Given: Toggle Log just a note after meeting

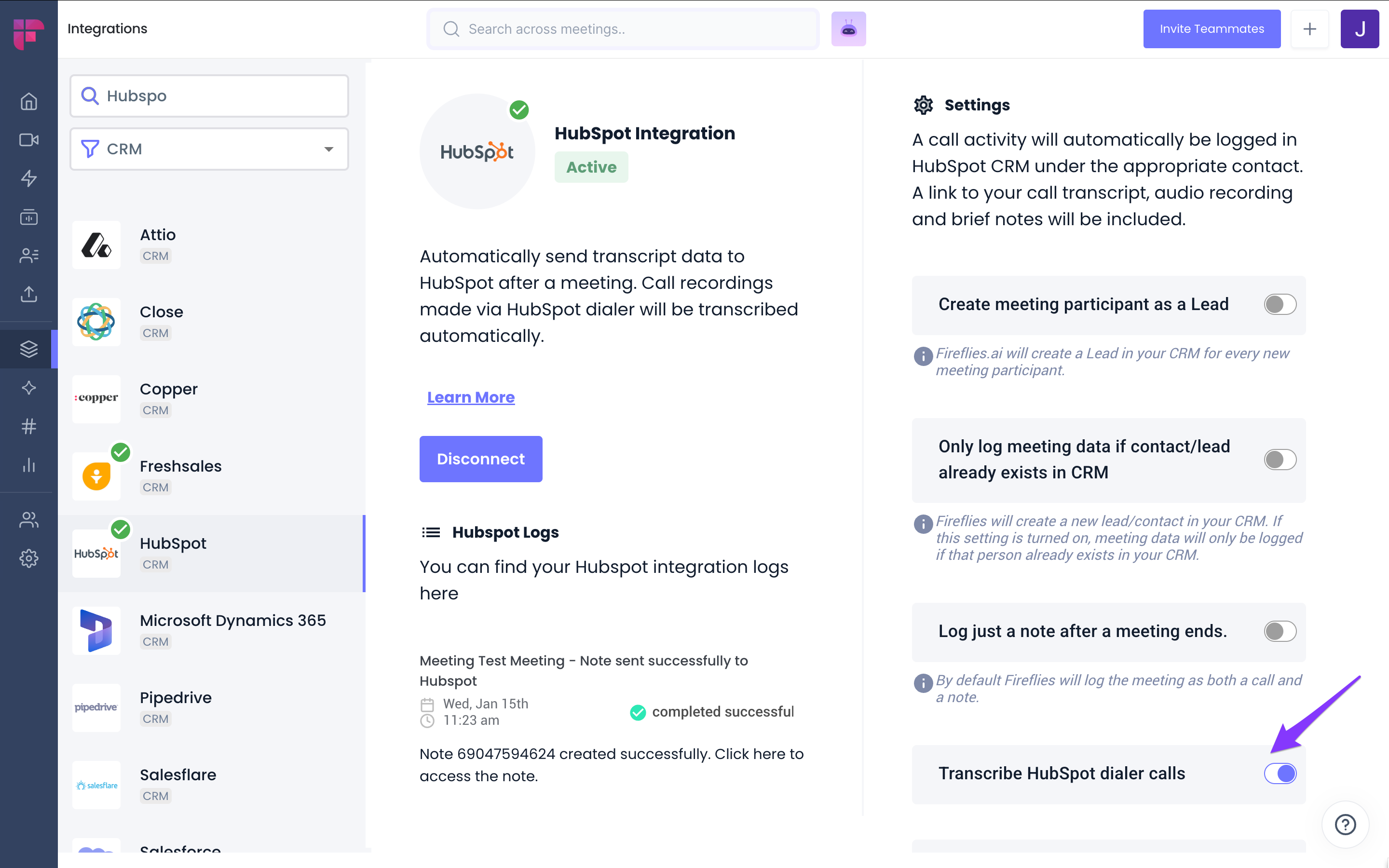Looking at the screenshot, I should click(x=1280, y=631).
